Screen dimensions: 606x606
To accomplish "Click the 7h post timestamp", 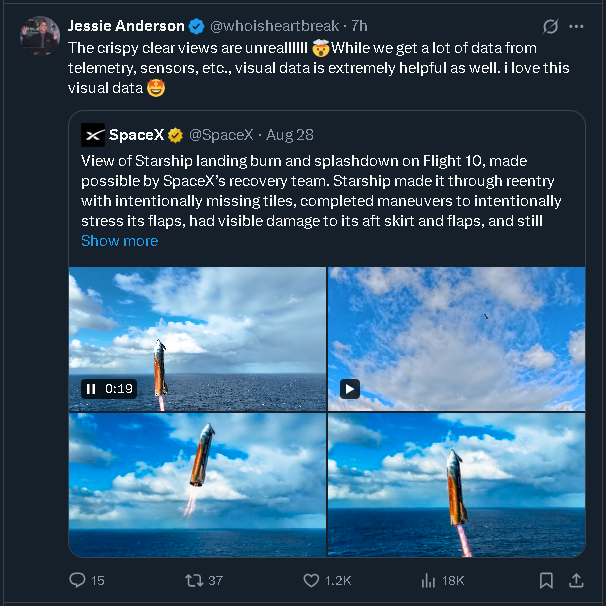I will (x=359, y=26).
